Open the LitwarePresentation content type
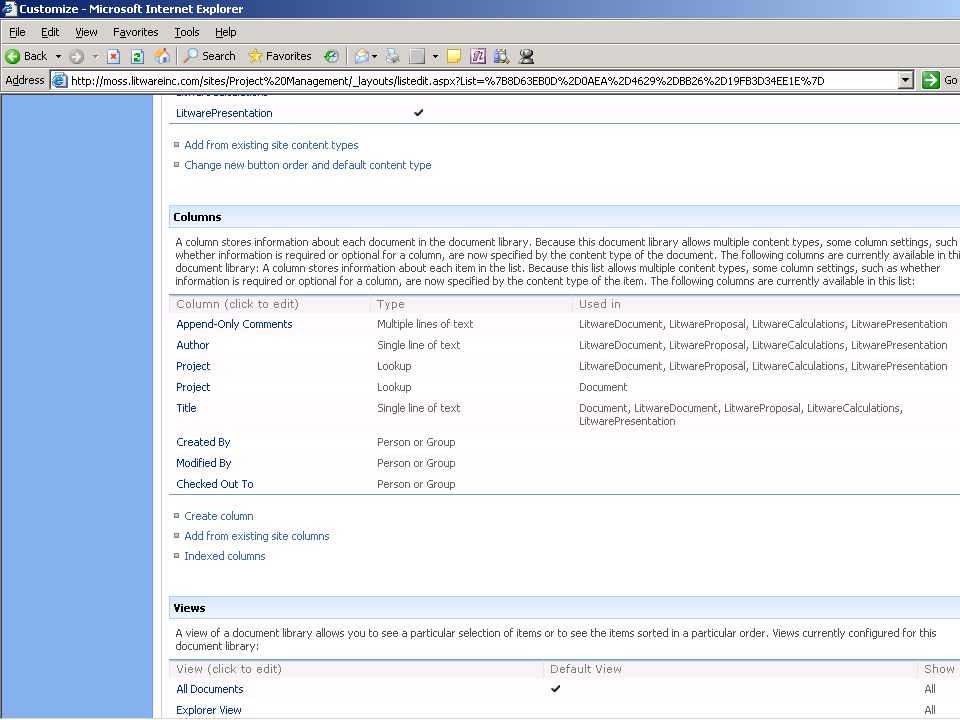 (x=224, y=113)
